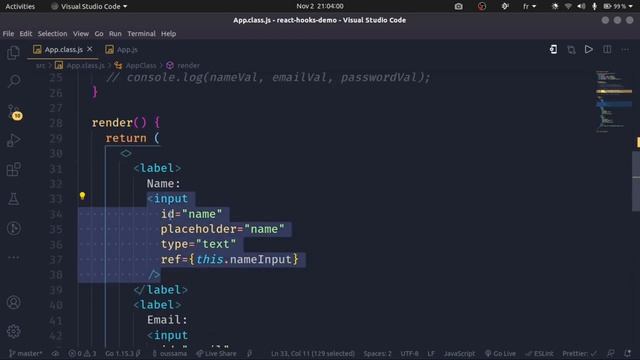Click the Wi-Fi indicator in top bar
This screenshot has width=640, height=360.
tap(568, 7)
